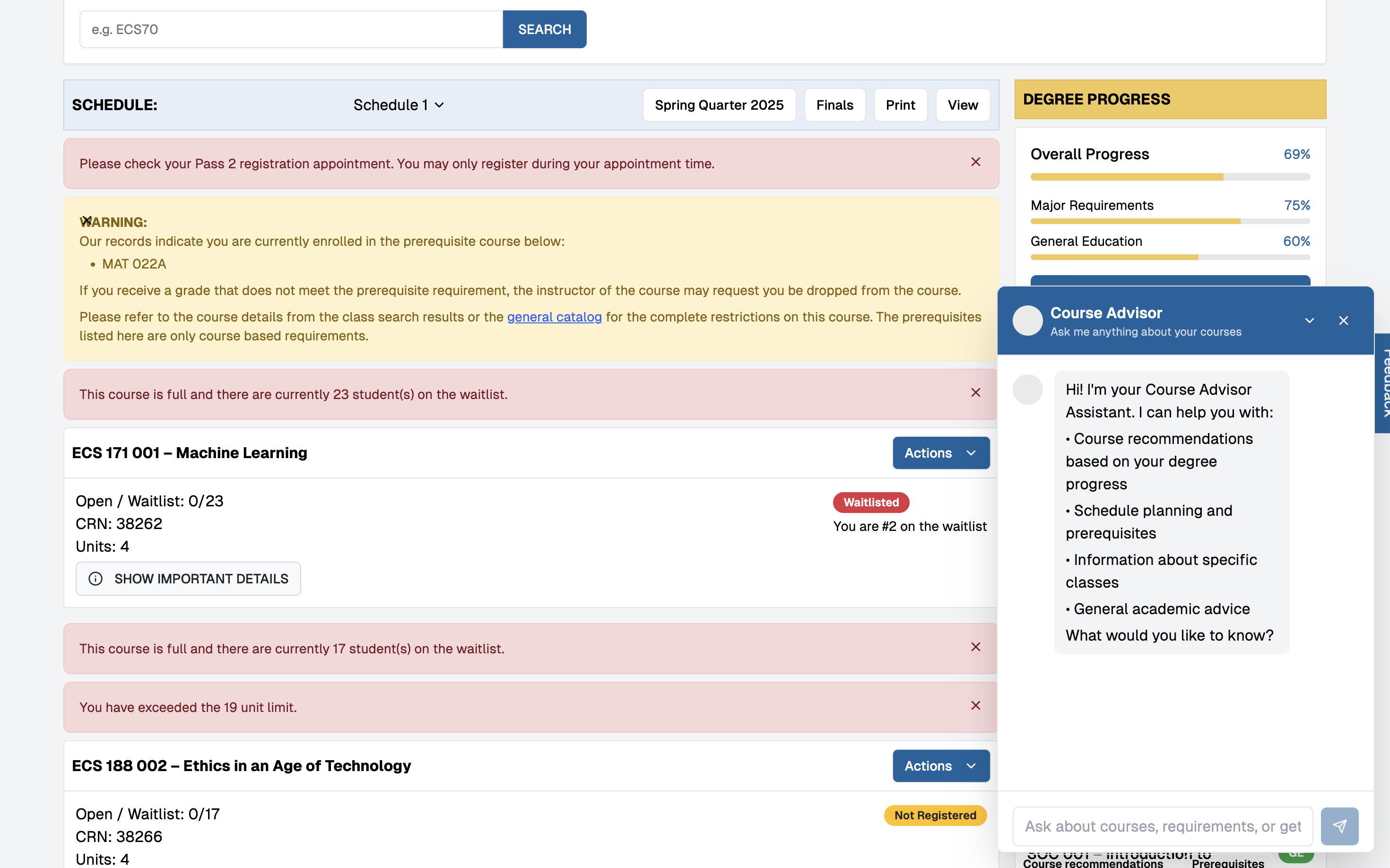Click the Overall Progress bar
The width and height of the screenshot is (1390, 868).
point(1170,177)
